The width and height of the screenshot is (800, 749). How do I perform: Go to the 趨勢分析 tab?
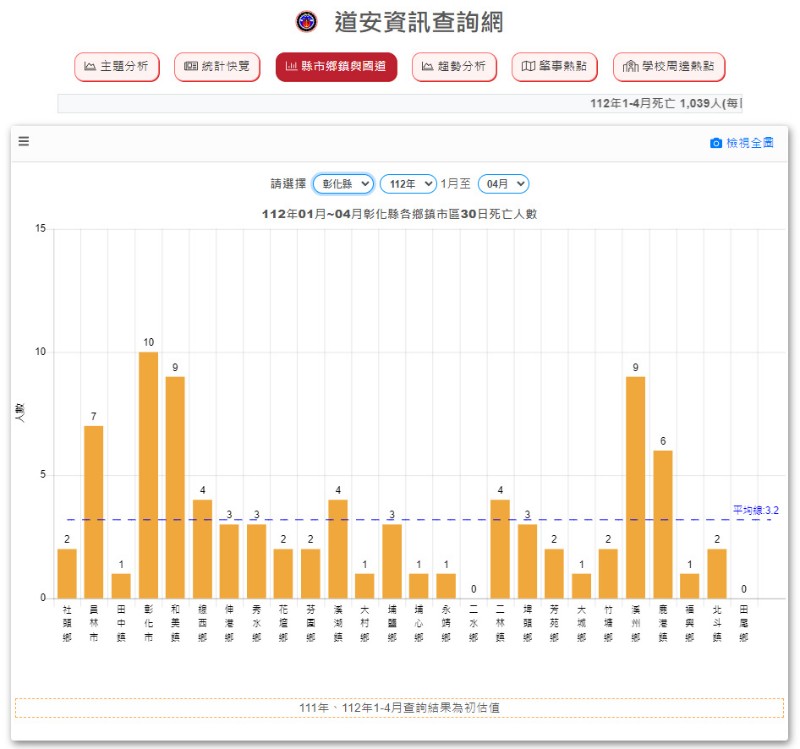point(453,67)
